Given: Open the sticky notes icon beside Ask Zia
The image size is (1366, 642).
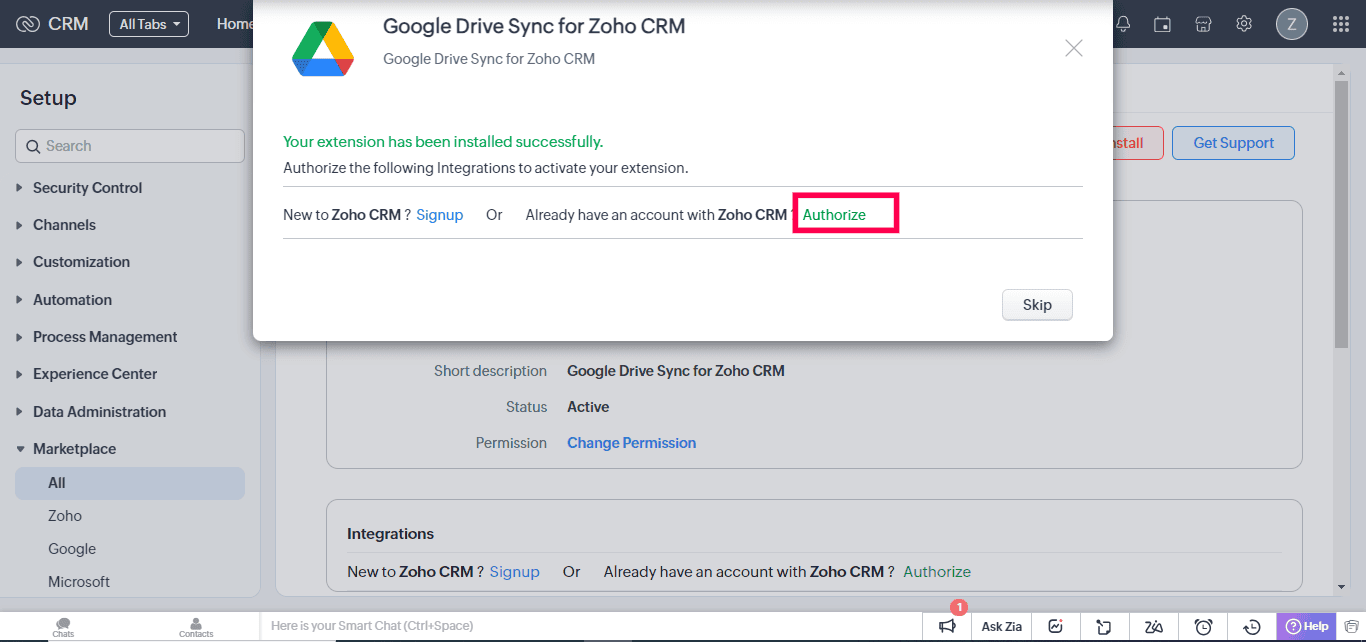Looking at the screenshot, I should pyautogui.click(x=1055, y=627).
